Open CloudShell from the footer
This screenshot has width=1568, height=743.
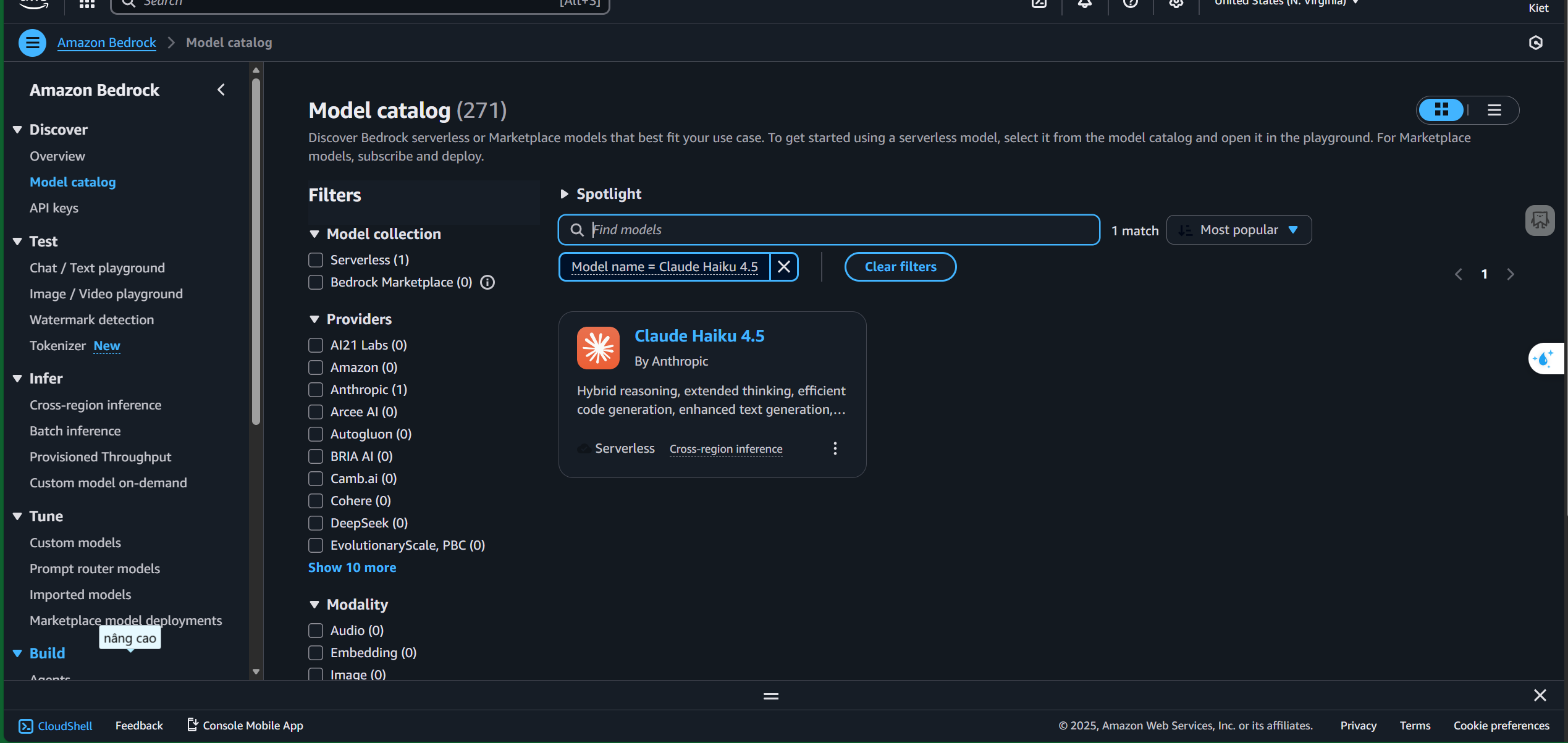(56, 726)
